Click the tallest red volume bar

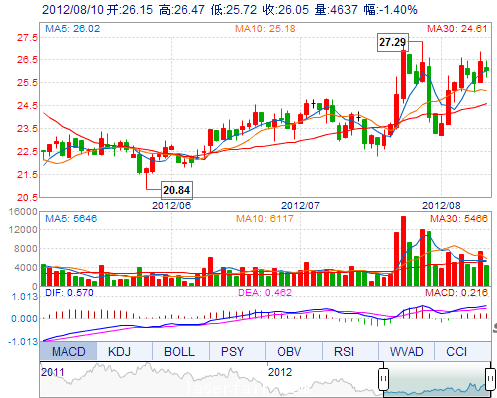click(x=403, y=251)
